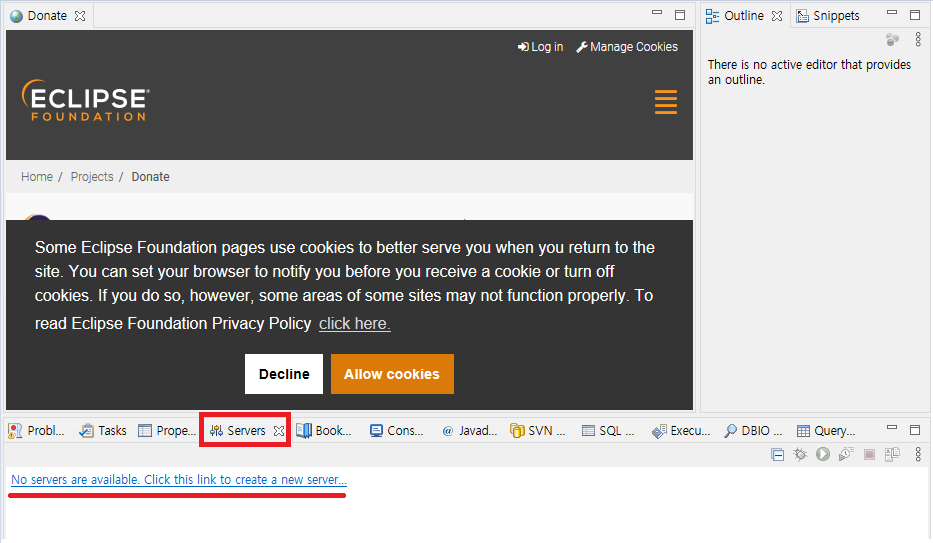933x543 pixels.
Task: Switch to the Problems tab
Action: [36, 431]
